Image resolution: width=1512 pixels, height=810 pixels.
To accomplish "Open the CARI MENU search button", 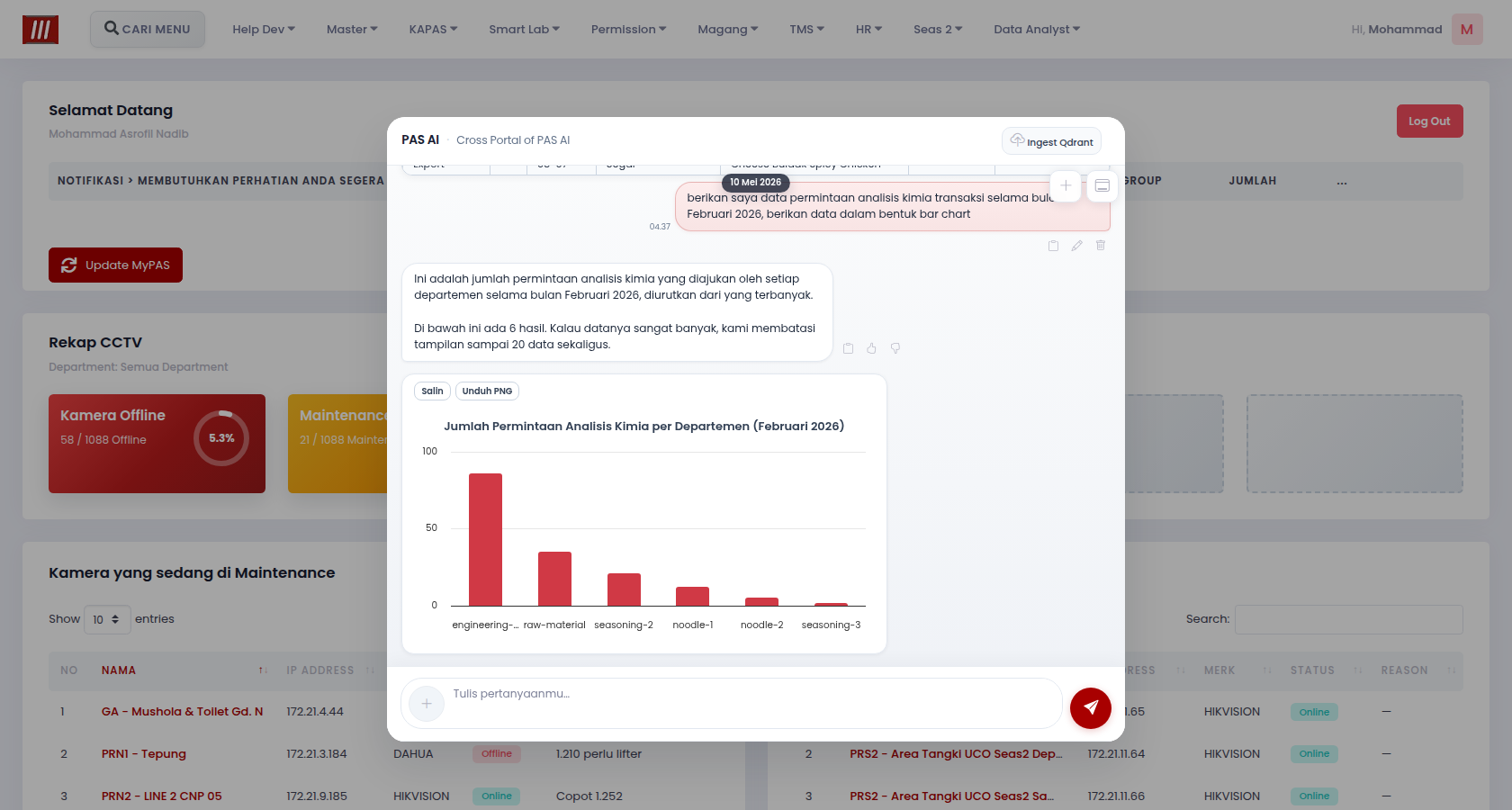I will 148,29.
